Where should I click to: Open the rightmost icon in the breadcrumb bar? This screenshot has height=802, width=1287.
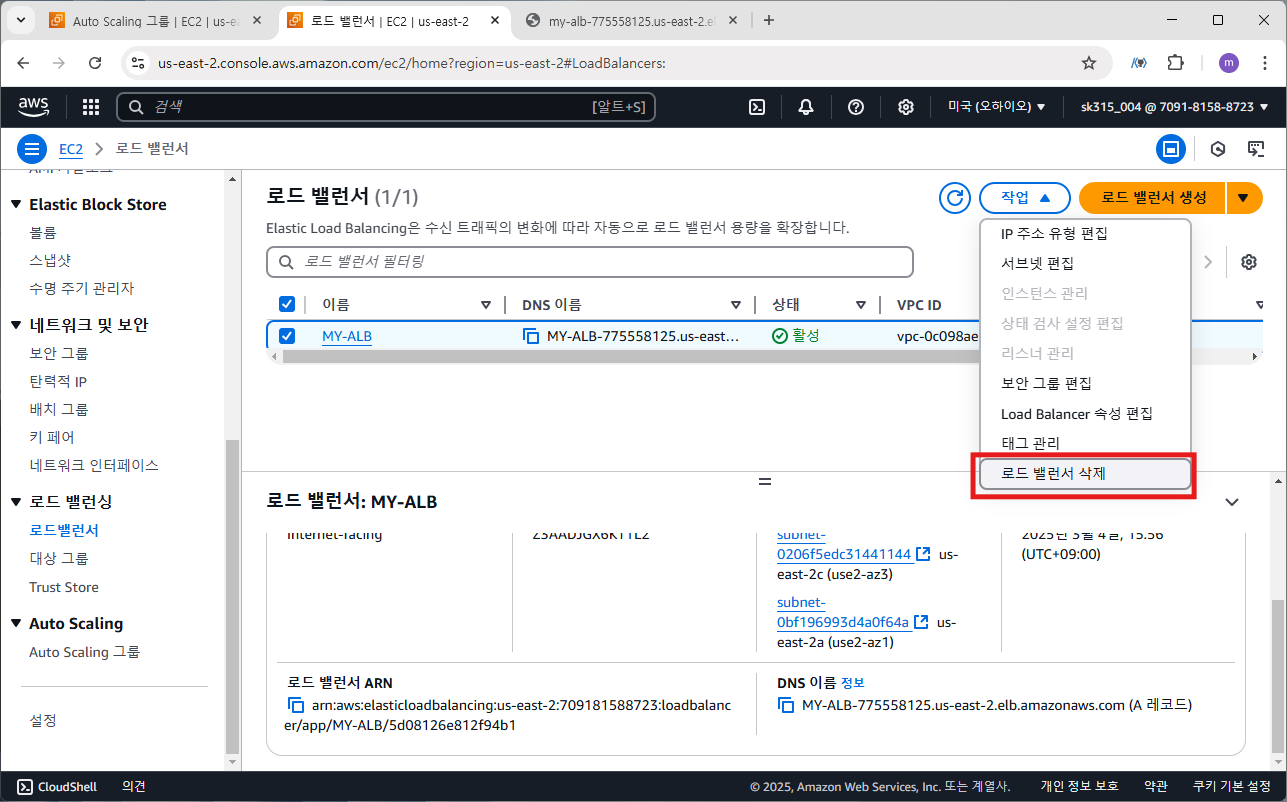coord(1257,149)
